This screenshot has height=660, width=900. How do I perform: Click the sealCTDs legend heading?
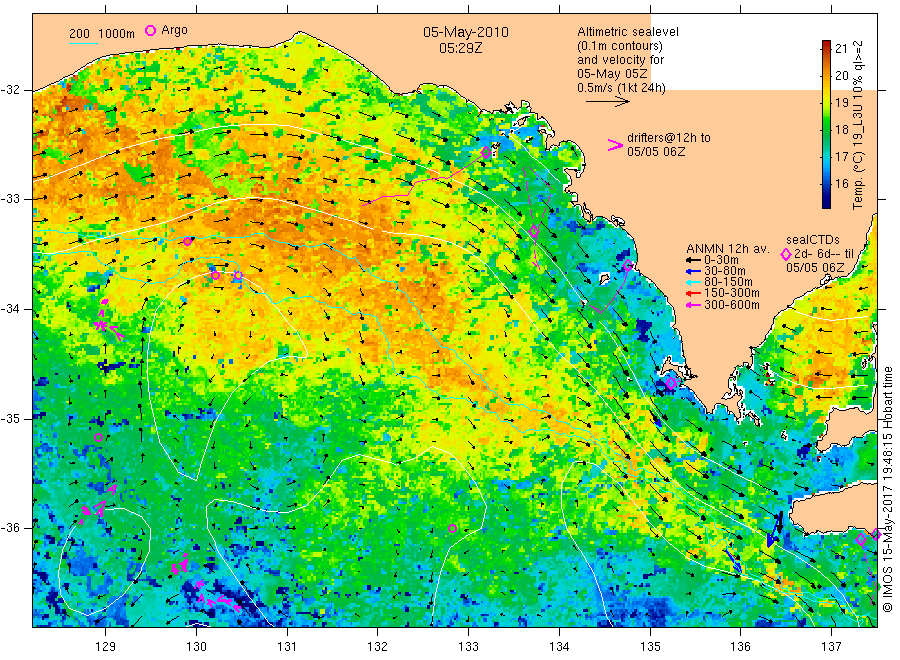tap(813, 240)
